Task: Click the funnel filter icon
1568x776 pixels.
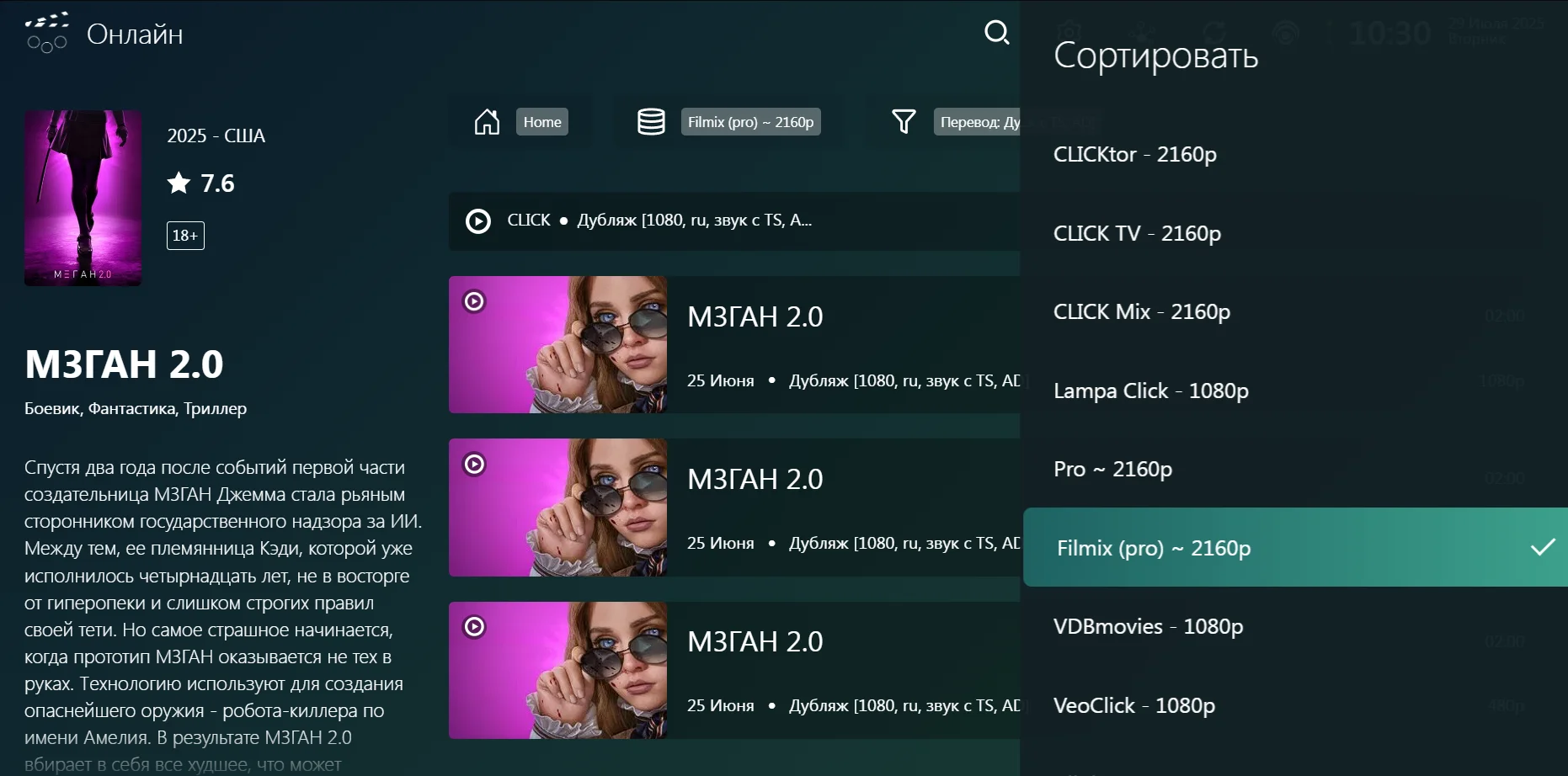Action: pyautogui.click(x=904, y=122)
